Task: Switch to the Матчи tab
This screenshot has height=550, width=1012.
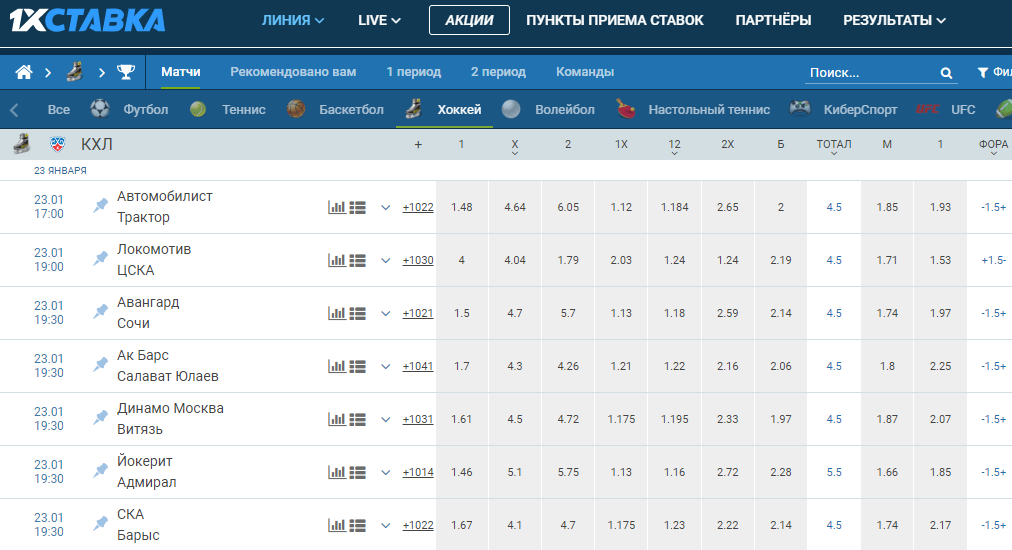Action: 181,72
